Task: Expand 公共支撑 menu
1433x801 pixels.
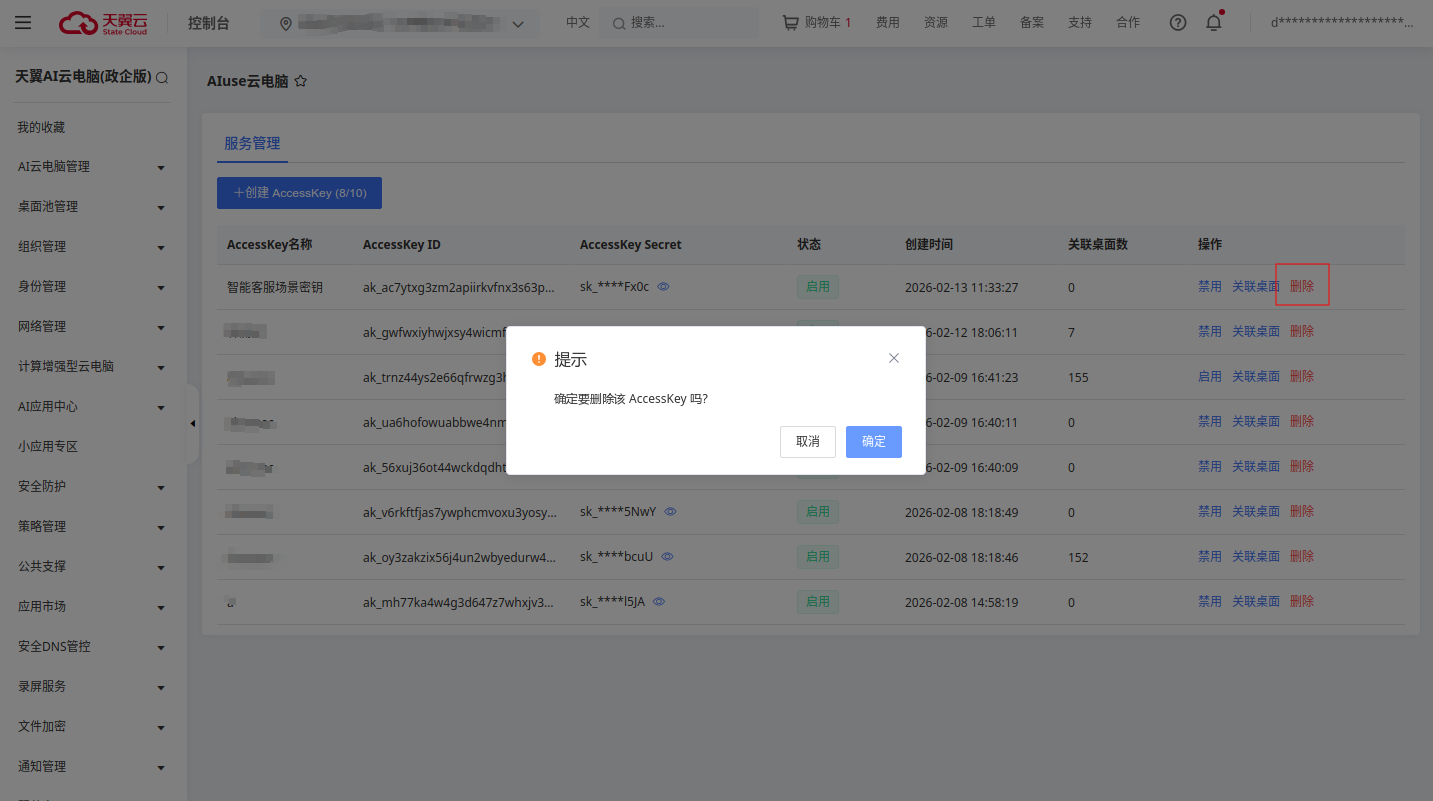Action: tap(161, 568)
